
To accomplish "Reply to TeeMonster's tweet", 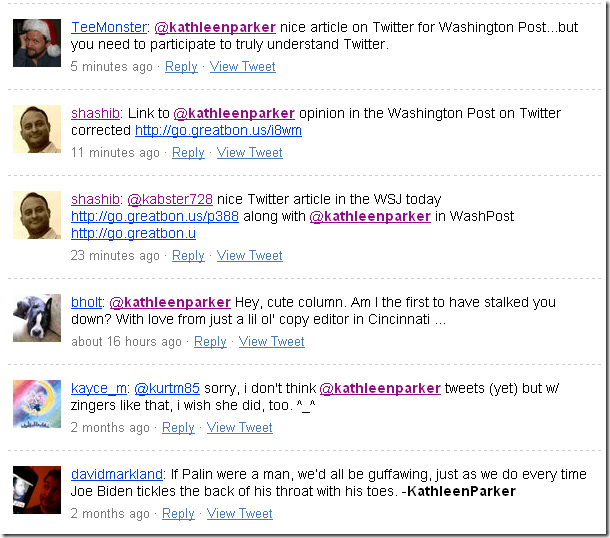I will click(181, 67).
